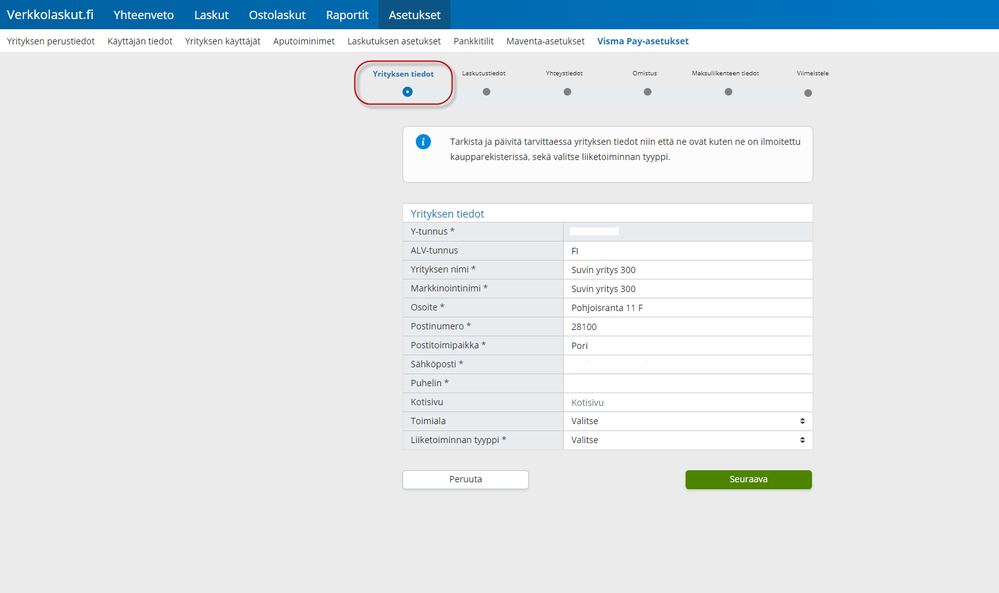Click the Peruuta button
Screen dimensions: 999x593
click(x=466, y=480)
